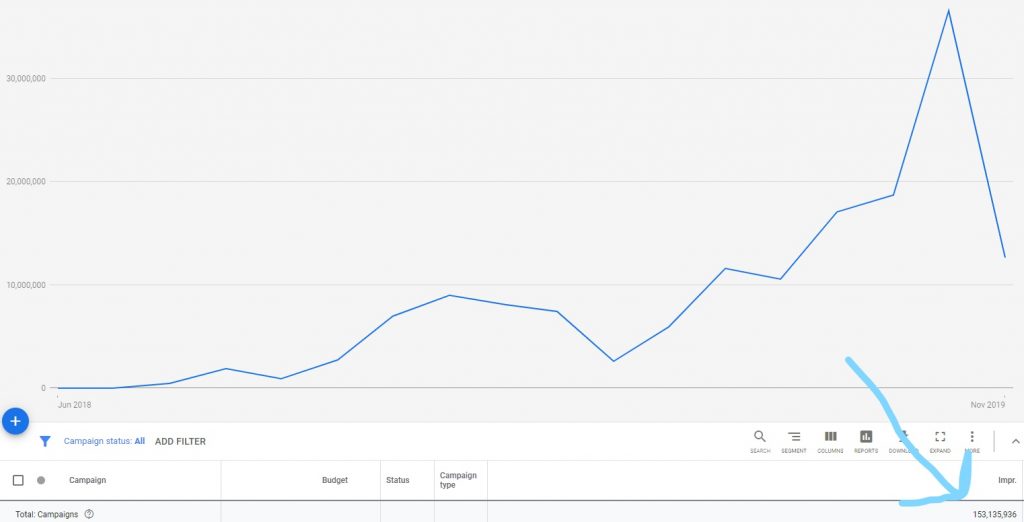This screenshot has height=522, width=1024.
Task: Sort by the Impr. column header
Action: click(x=1007, y=480)
